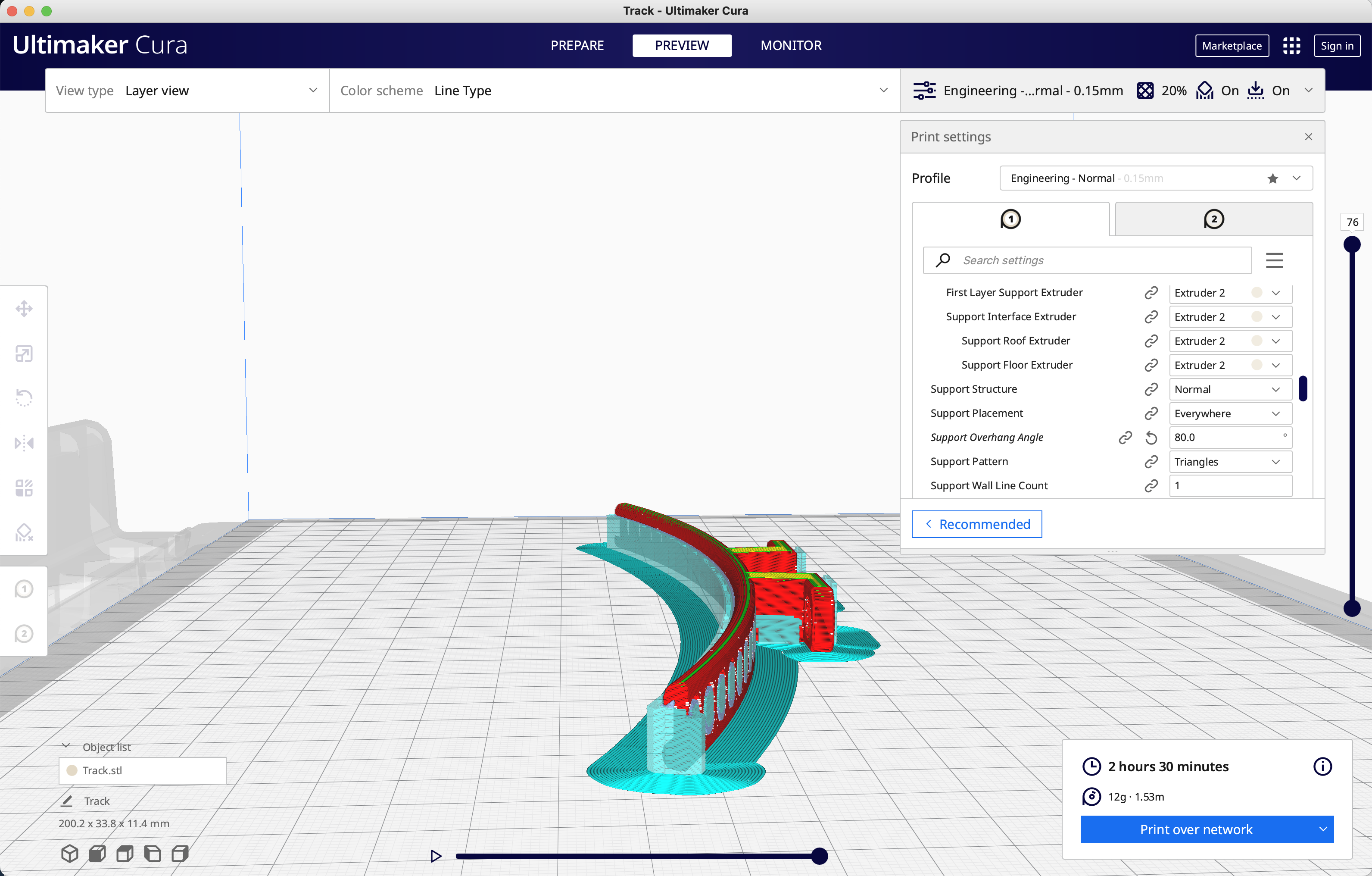Click the layer number 76 box

pyautogui.click(x=1352, y=222)
